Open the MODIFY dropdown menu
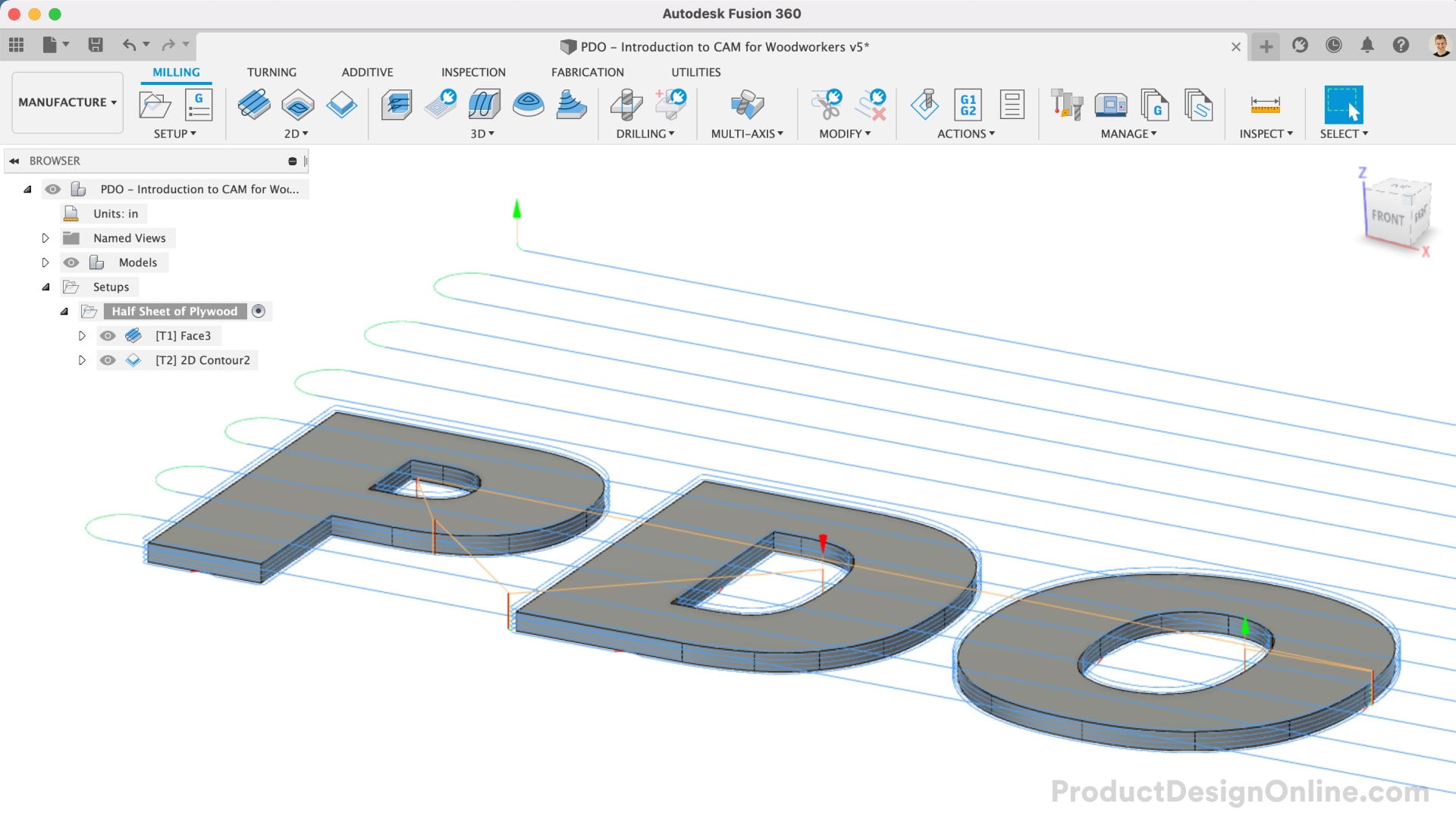 (845, 133)
